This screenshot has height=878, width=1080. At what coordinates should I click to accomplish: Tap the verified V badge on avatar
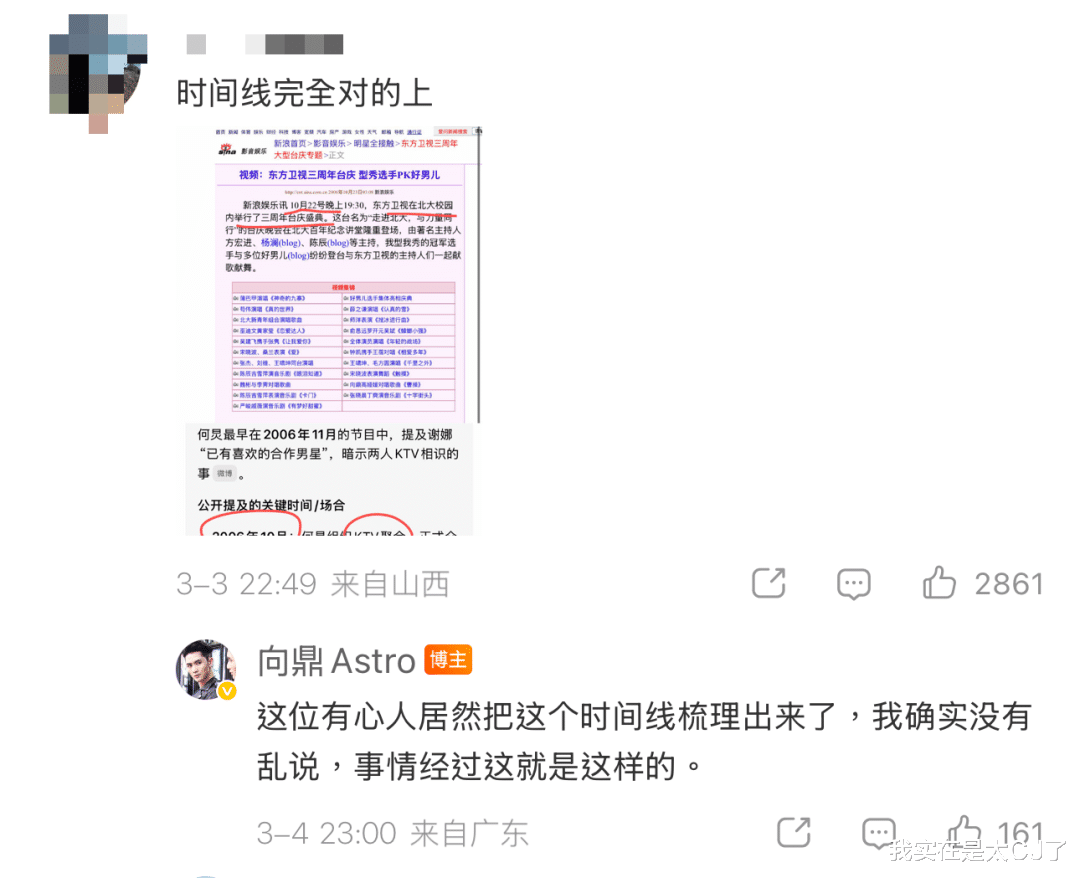227,691
